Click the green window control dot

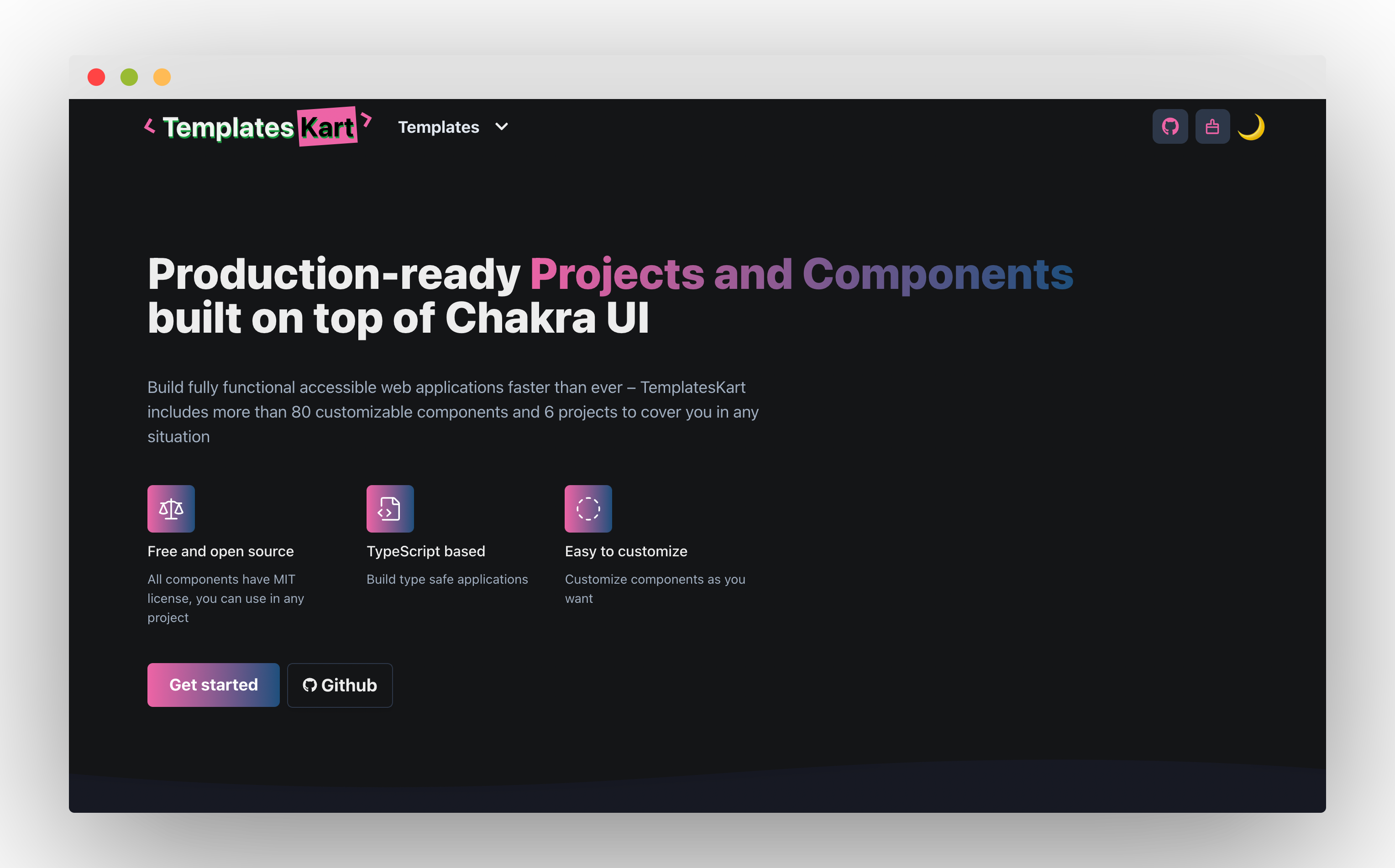[129, 77]
